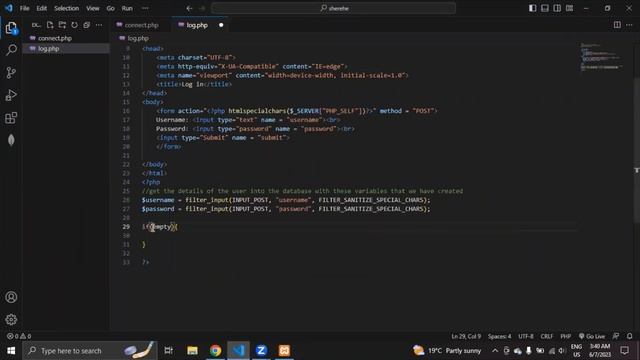Select log.php in the file explorer
The width and height of the screenshot is (640, 360).
click(x=66, y=49)
